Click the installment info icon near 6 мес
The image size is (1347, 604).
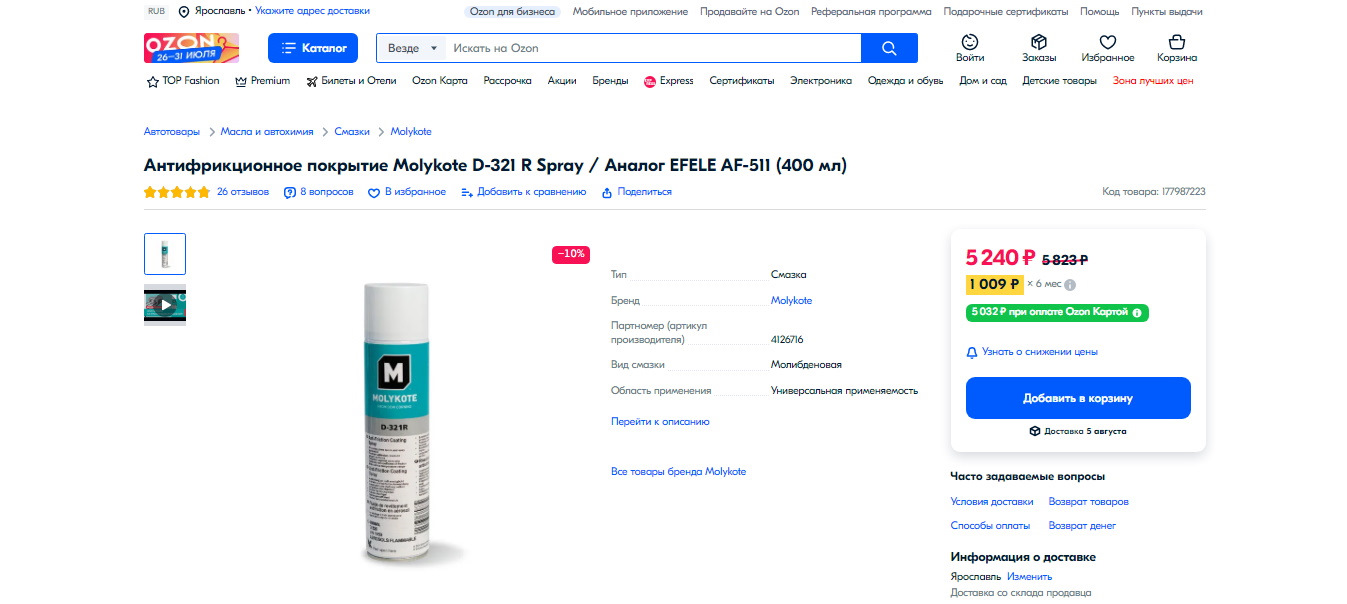[1070, 284]
